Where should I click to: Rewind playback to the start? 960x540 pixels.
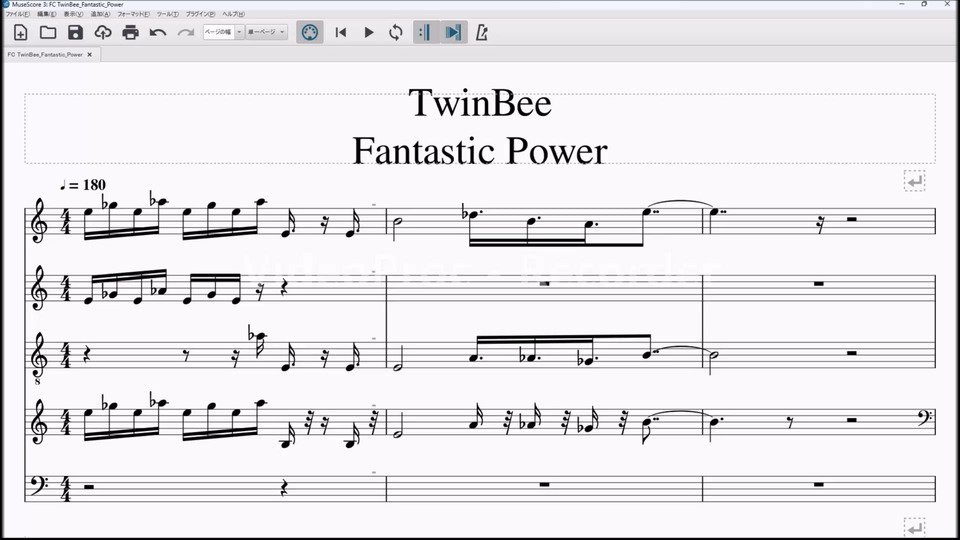(341, 32)
